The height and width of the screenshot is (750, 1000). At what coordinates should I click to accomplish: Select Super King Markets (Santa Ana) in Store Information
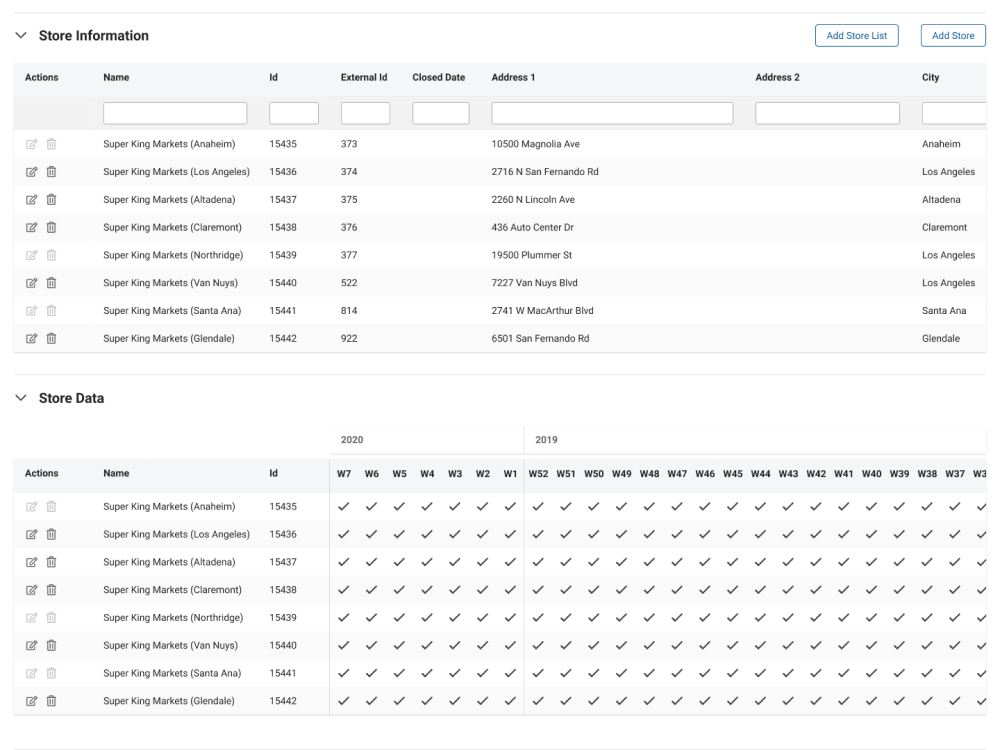click(172, 311)
